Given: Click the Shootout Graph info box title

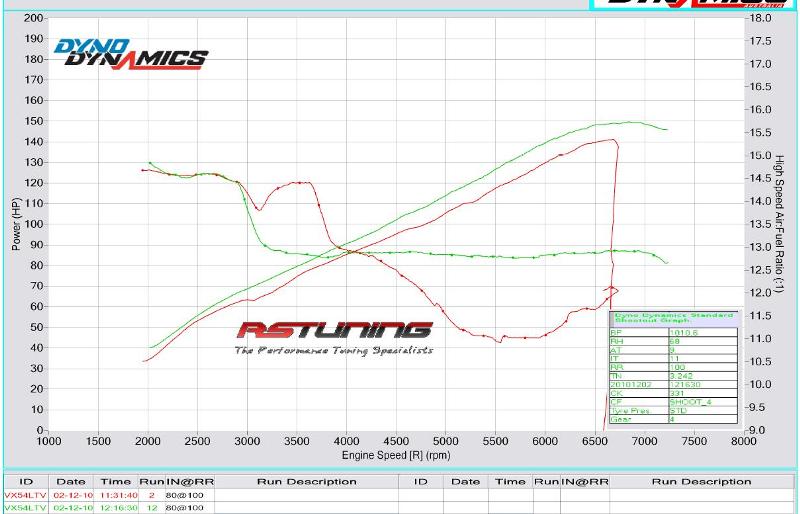Looking at the screenshot, I should [672, 317].
